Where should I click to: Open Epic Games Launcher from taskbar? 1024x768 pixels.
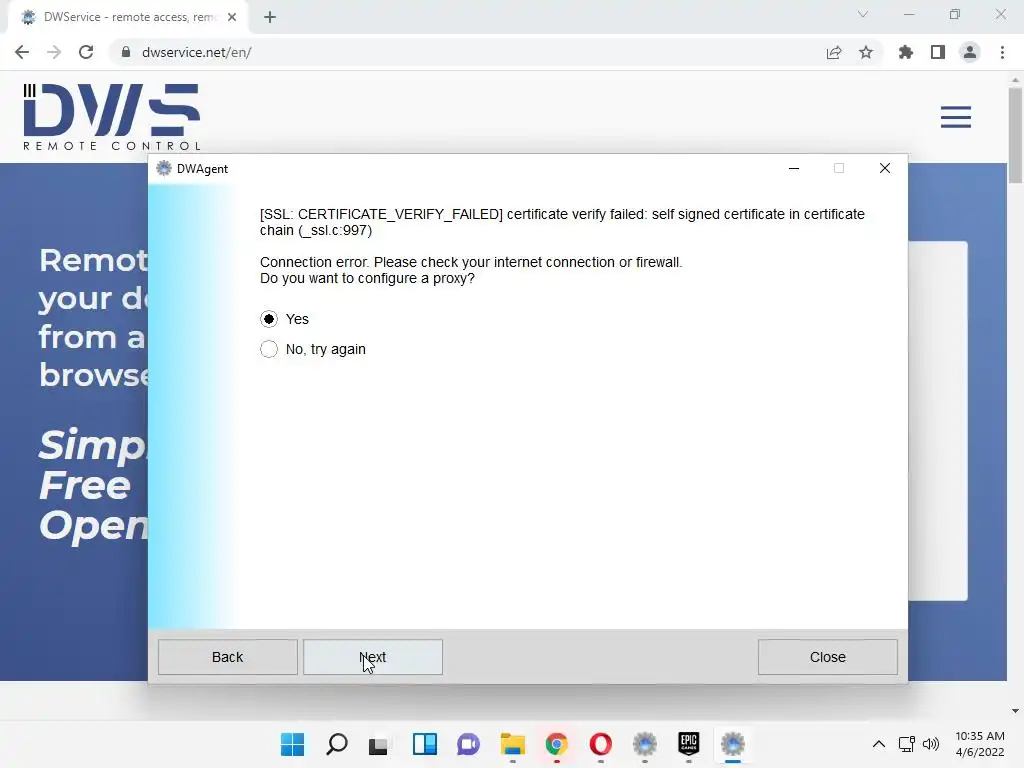pyautogui.click(x=689, y=744)
